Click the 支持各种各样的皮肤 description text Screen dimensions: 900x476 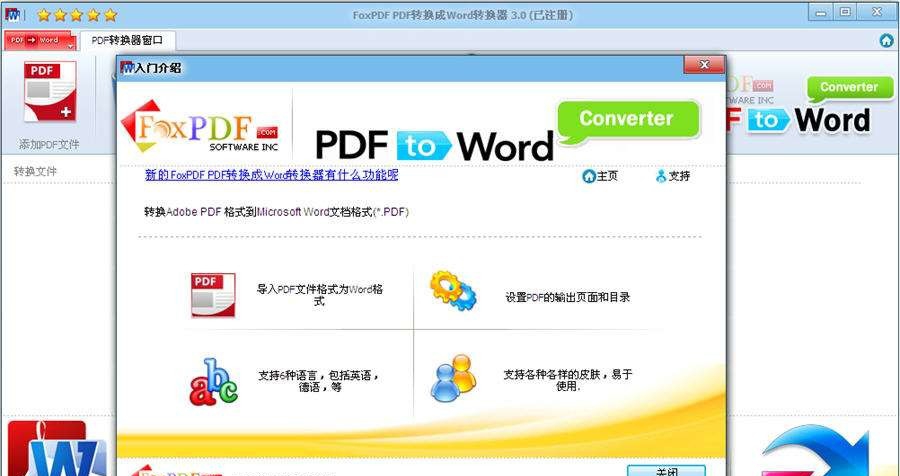pos(568,380)
